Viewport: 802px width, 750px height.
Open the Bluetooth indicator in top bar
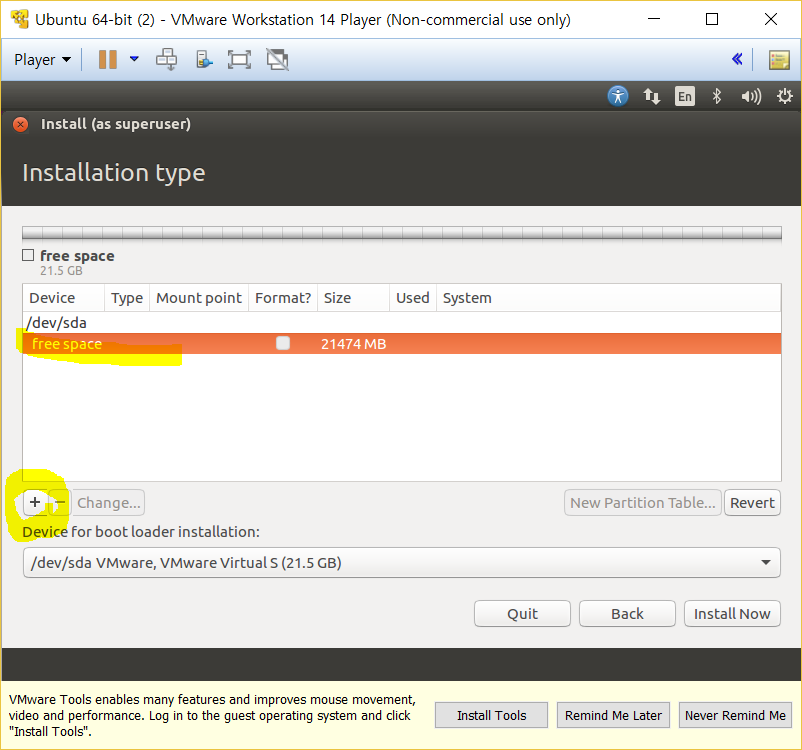coord(716,96)
